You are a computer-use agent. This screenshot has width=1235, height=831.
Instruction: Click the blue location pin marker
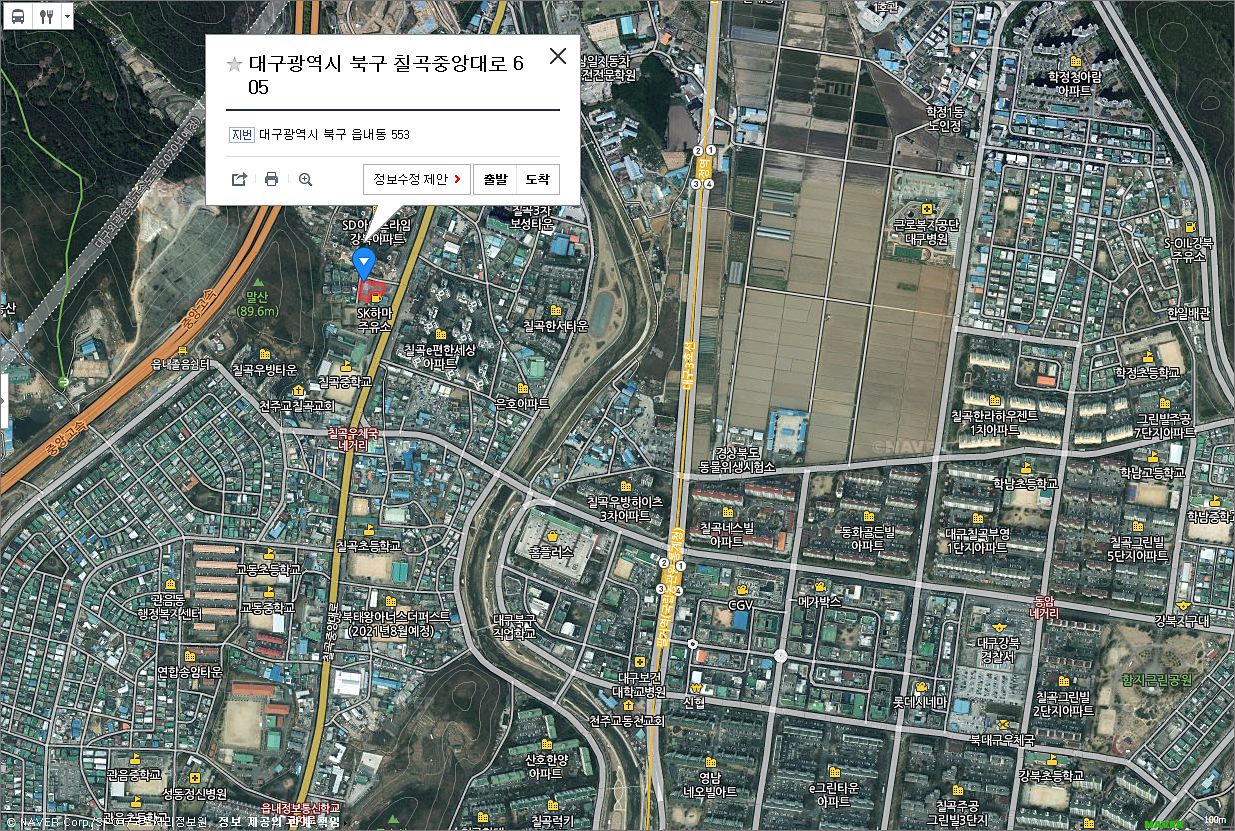[x=365, y=264]
